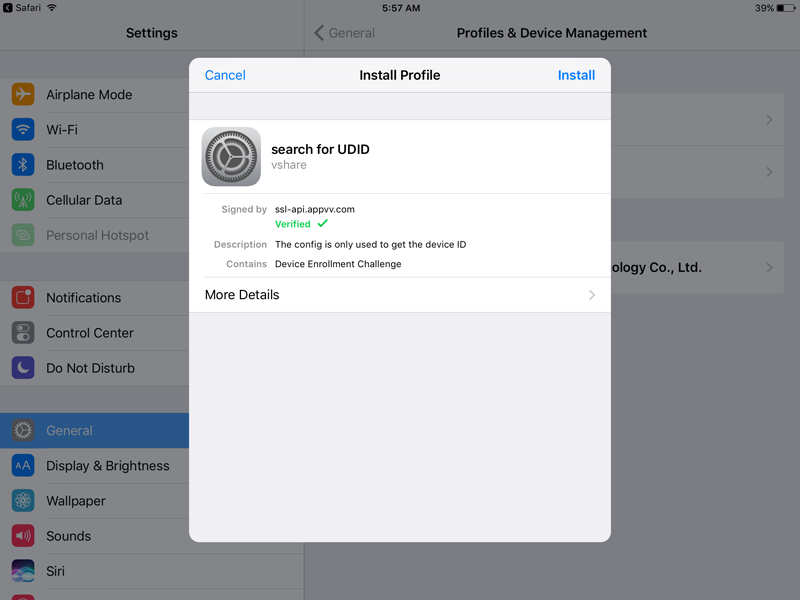Click the Personal Hotspot icon
This screenshot has width=800, height=600.
tap(23, 235)
